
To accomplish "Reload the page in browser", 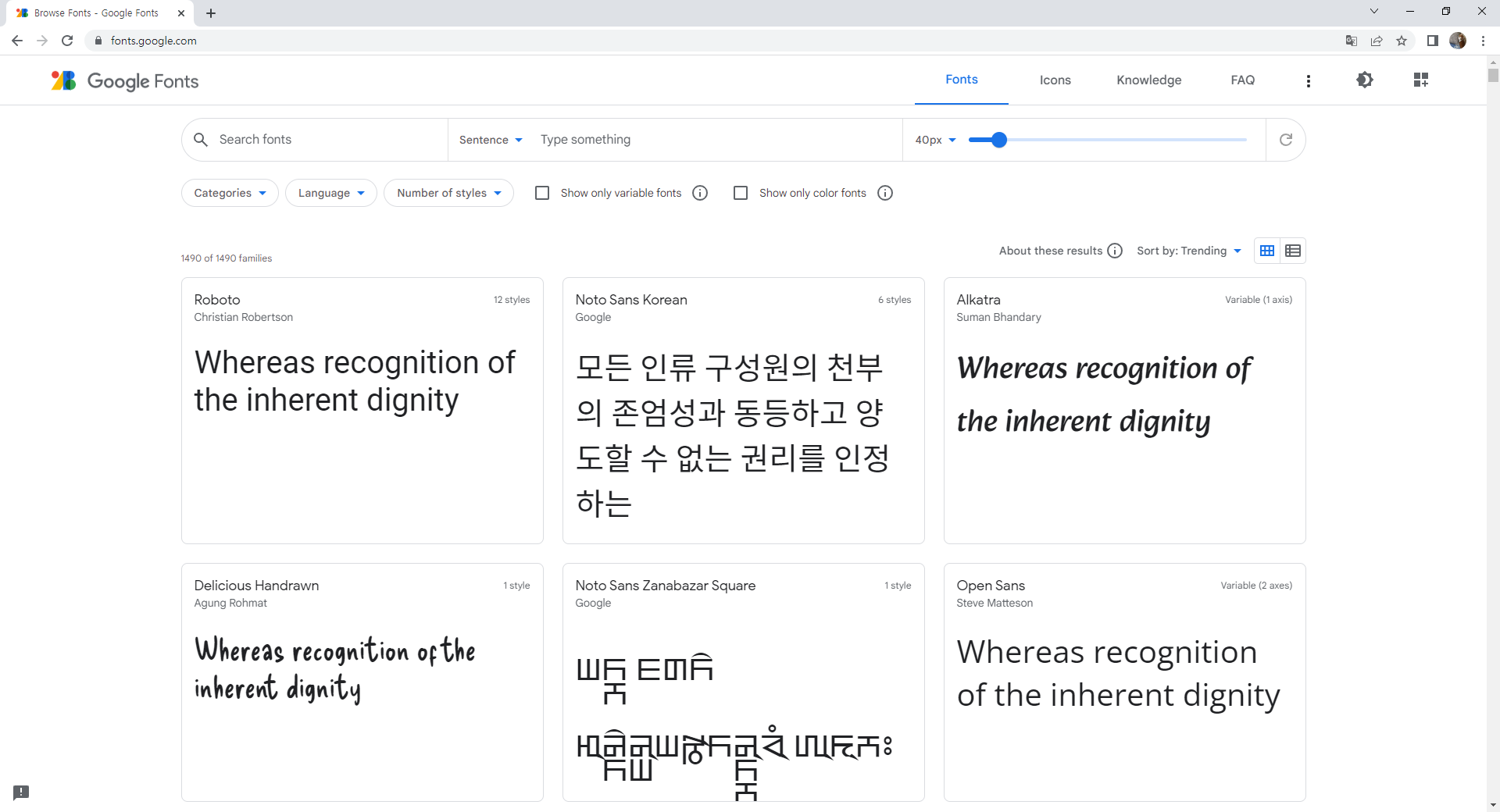I will pyautogui.click(x=67, y=41).
